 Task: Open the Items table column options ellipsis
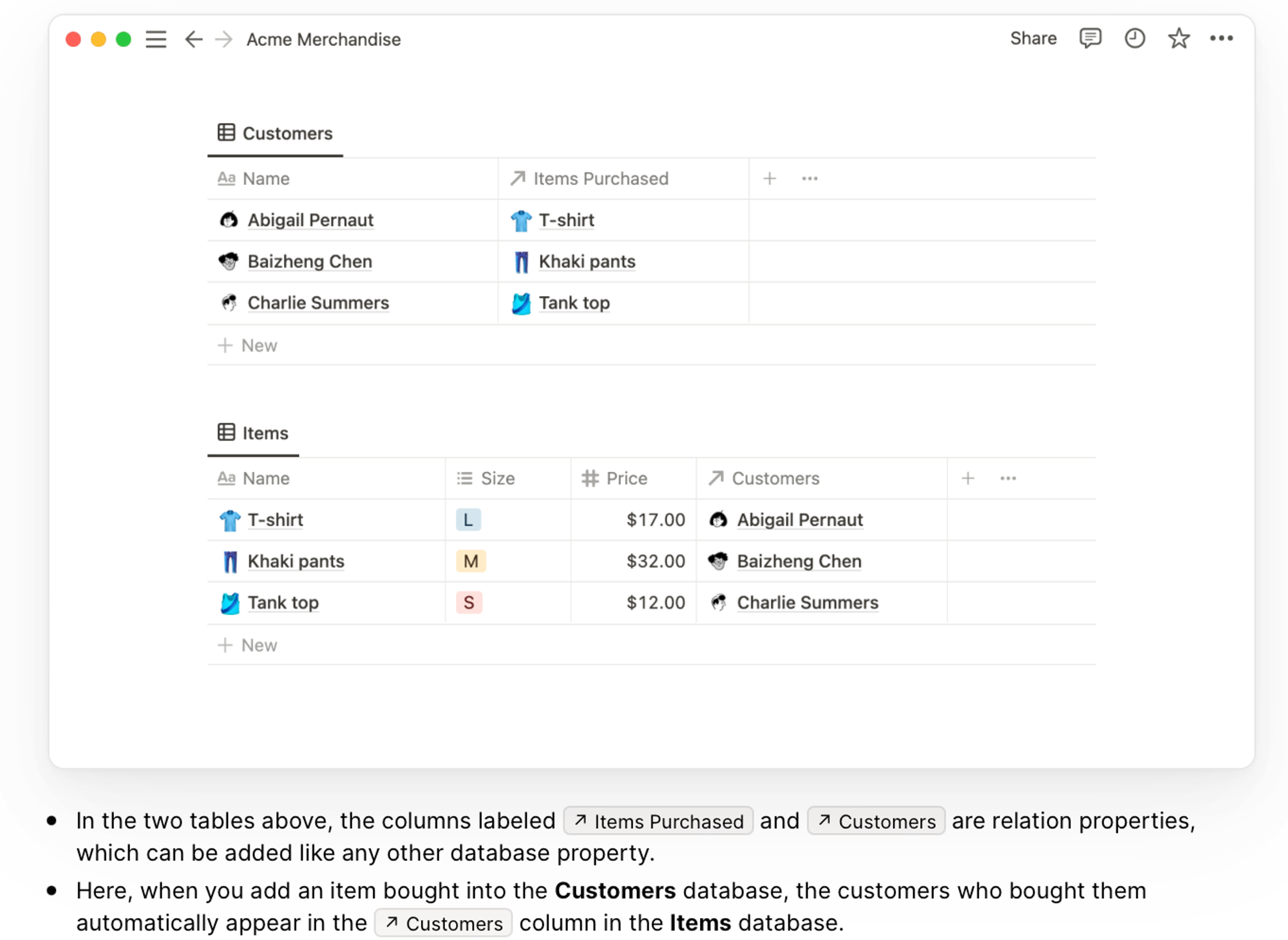point(1008,478)
